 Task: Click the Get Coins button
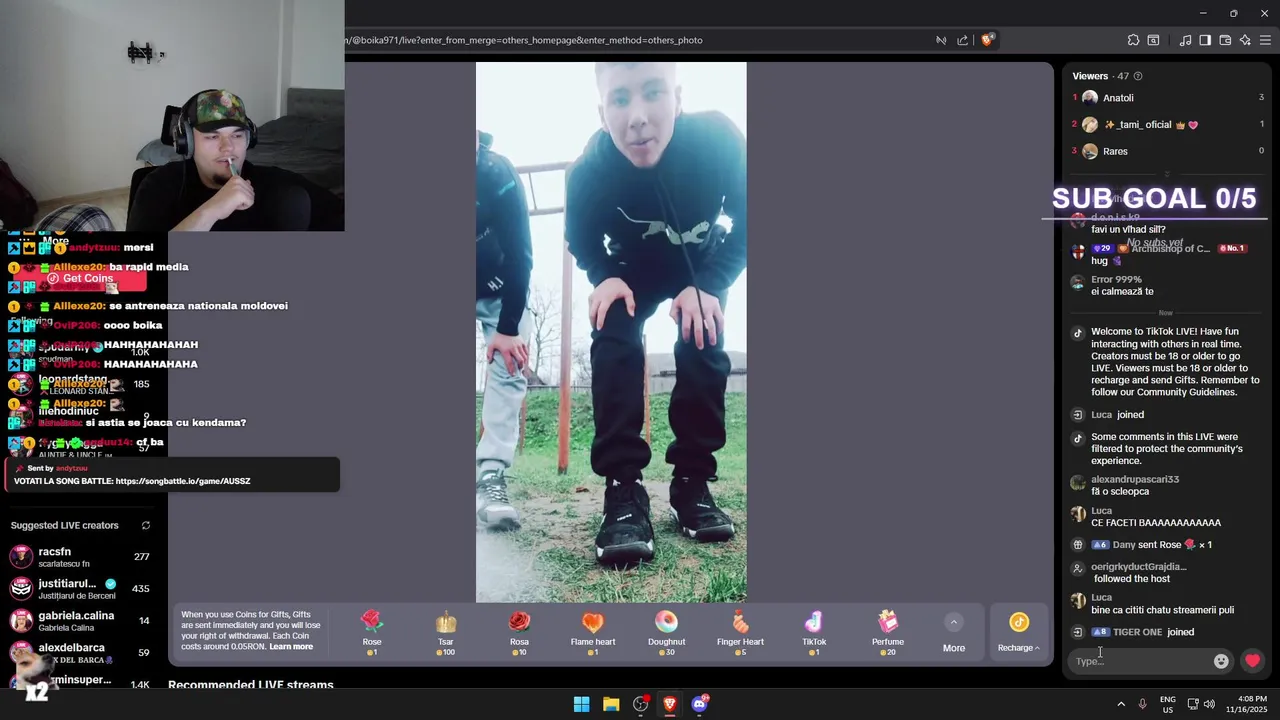click(x=80, y=279)
